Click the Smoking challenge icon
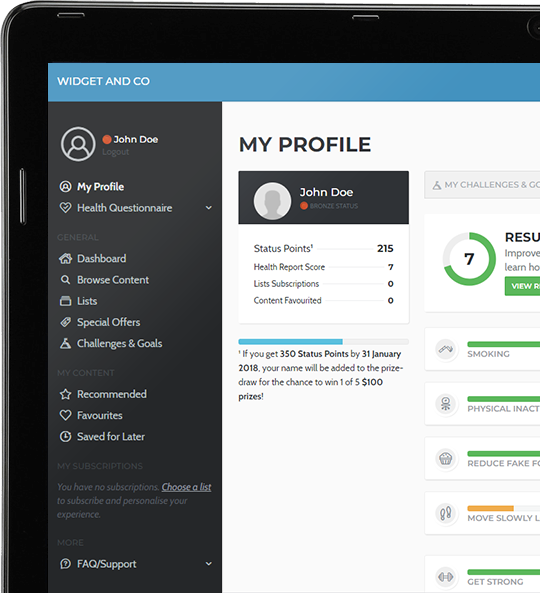Screen dimensions: 540x593 (445, 349)
